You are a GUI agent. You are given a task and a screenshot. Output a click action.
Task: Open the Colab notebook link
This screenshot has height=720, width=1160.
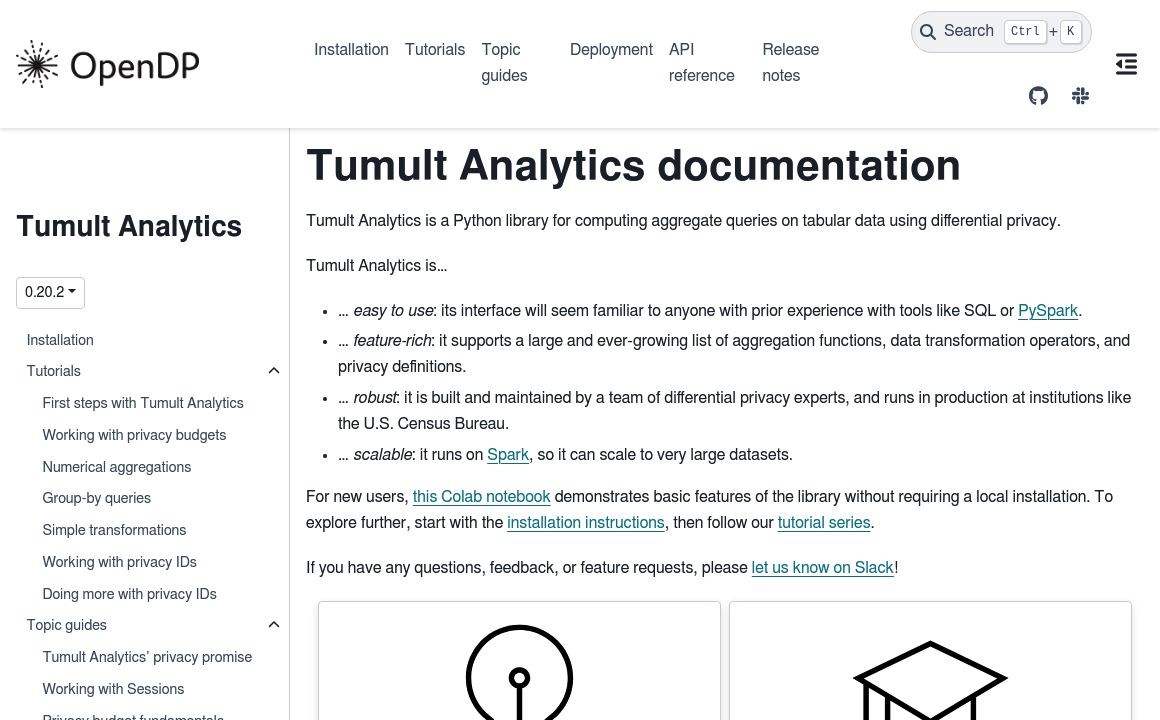481,497
